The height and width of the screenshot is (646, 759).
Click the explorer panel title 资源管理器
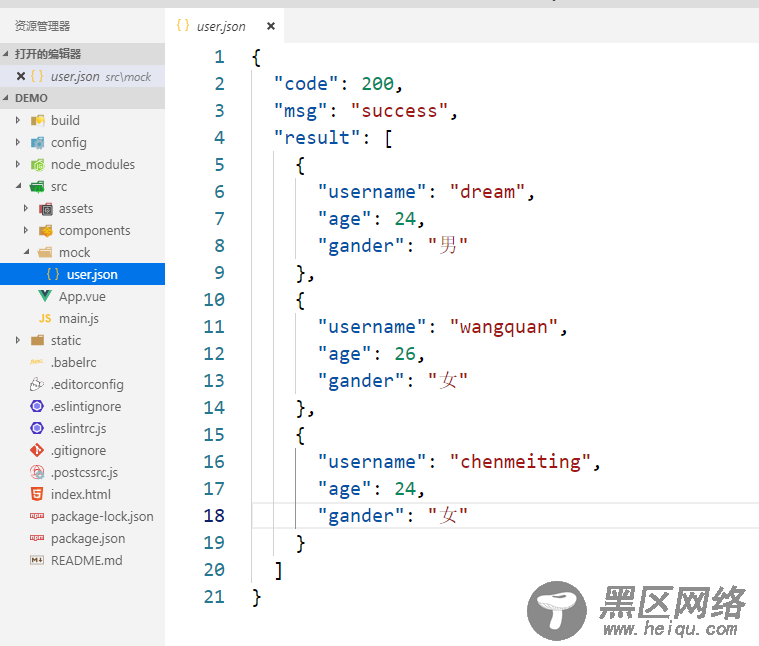[x=43, y=26]
